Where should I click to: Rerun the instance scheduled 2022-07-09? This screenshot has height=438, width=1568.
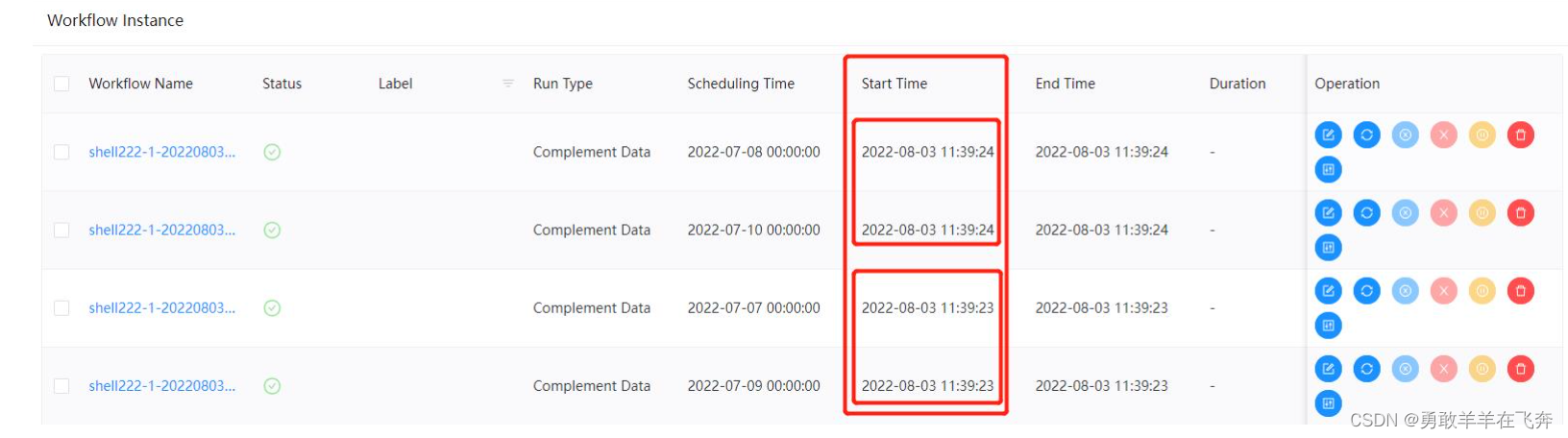(x=1366, y=369)
